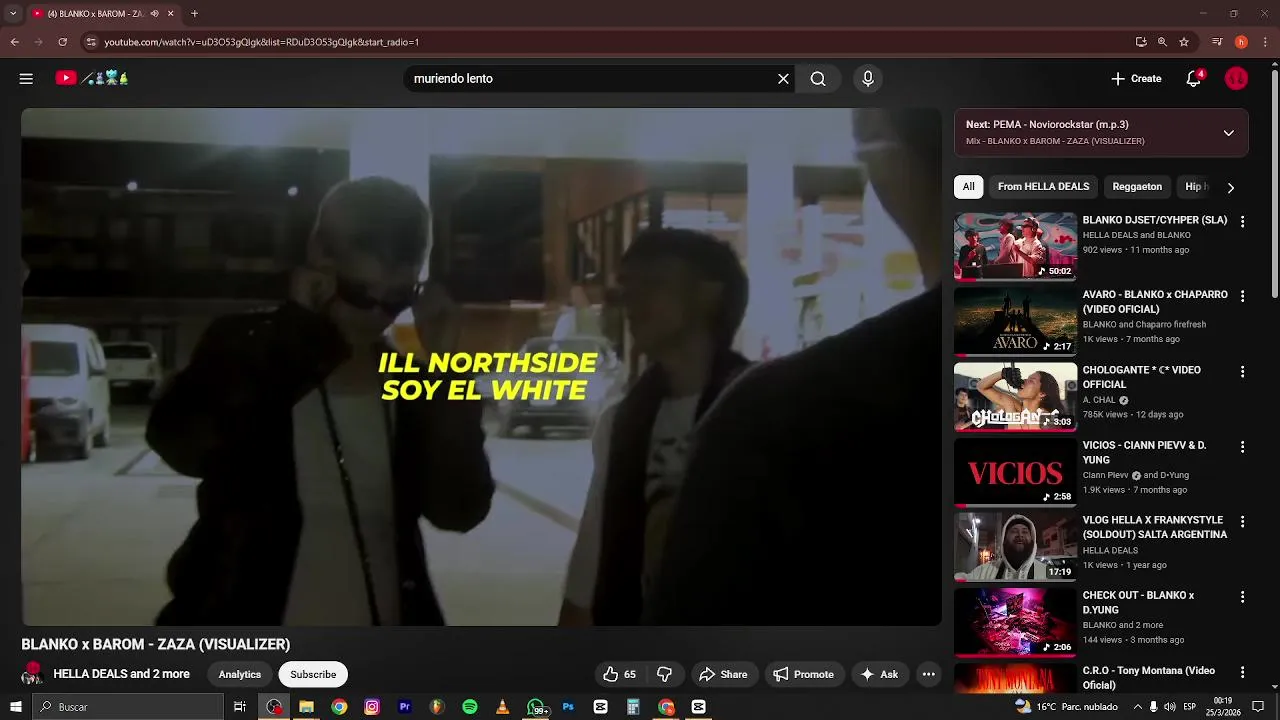Open VICIOS - CIANN PIEVV thumbnail
The width and height of the screenshot is (1280, 720).
pyautogui.click(x=1015, y=472)
